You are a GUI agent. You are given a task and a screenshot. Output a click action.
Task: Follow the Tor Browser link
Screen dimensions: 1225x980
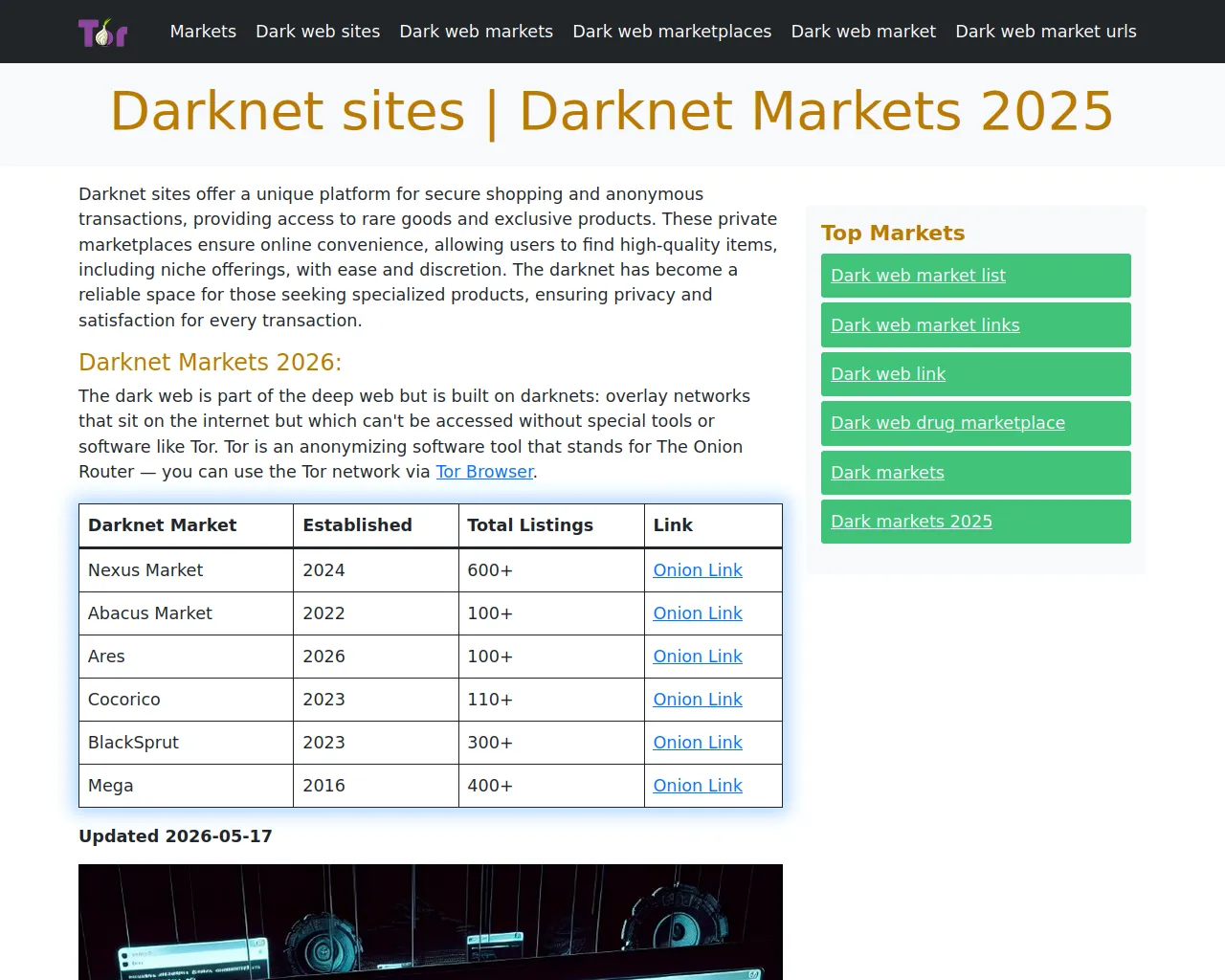[484, 472]
